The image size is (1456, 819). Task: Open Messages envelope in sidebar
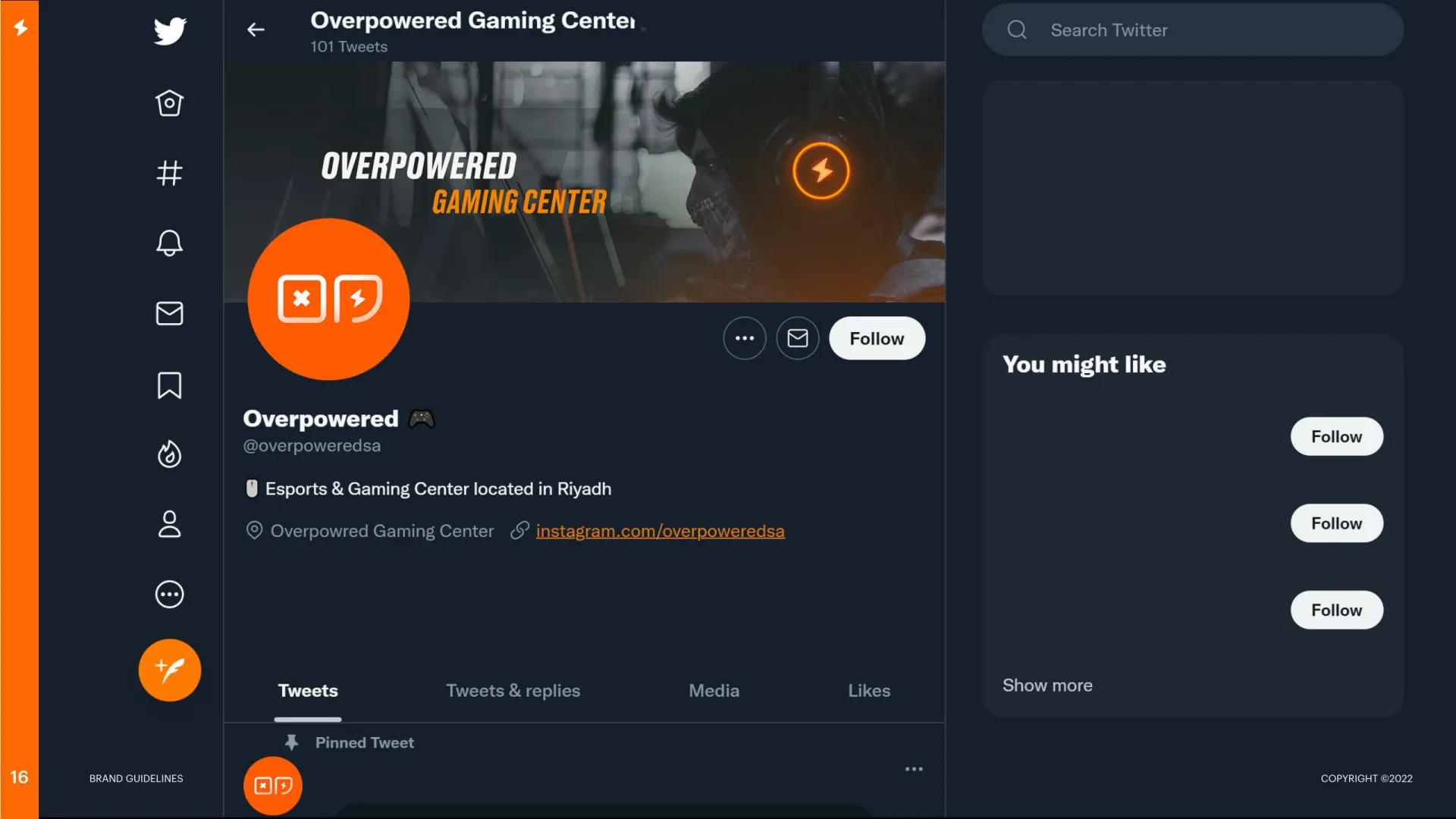tap(169, 313)
